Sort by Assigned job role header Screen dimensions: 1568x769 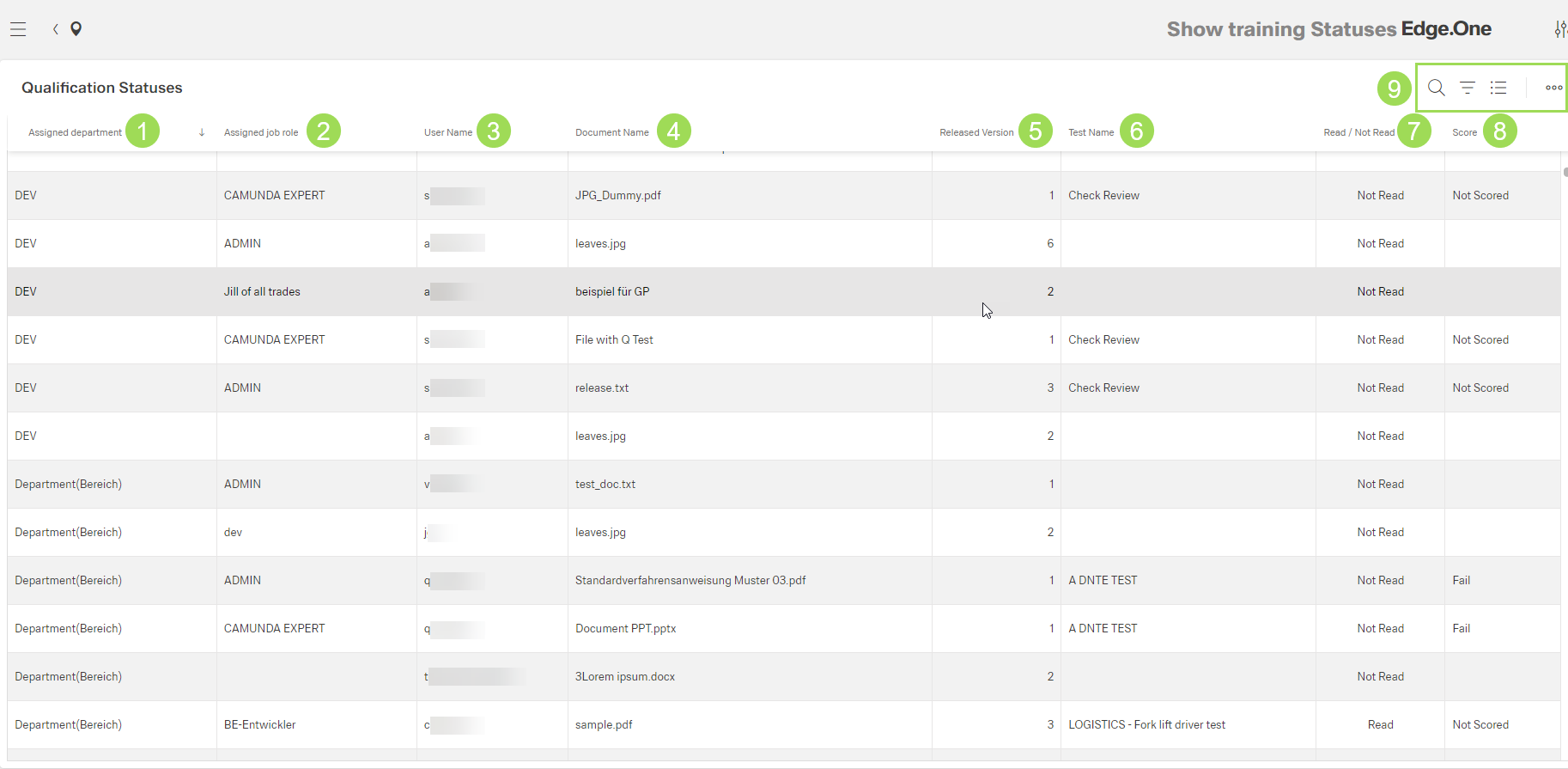[x=261, y=132]
